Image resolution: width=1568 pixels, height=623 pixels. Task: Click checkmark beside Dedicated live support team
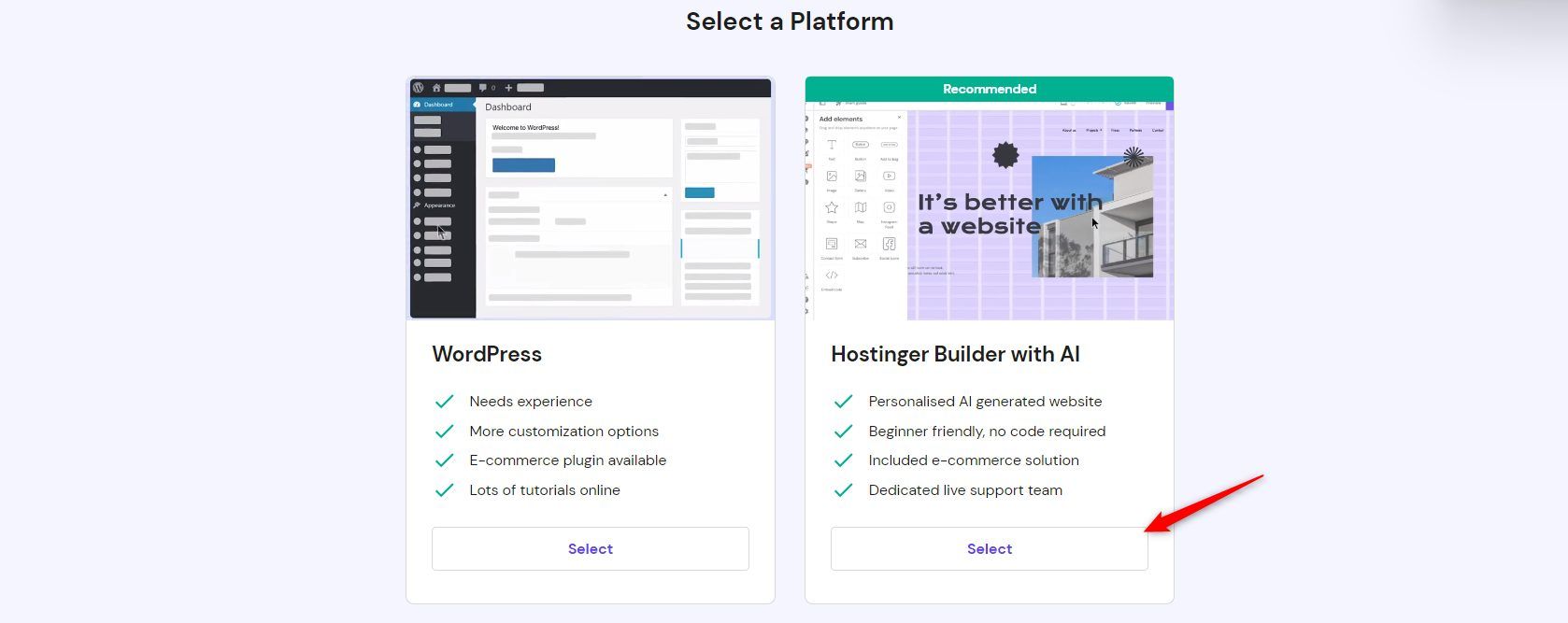point(844,490)
